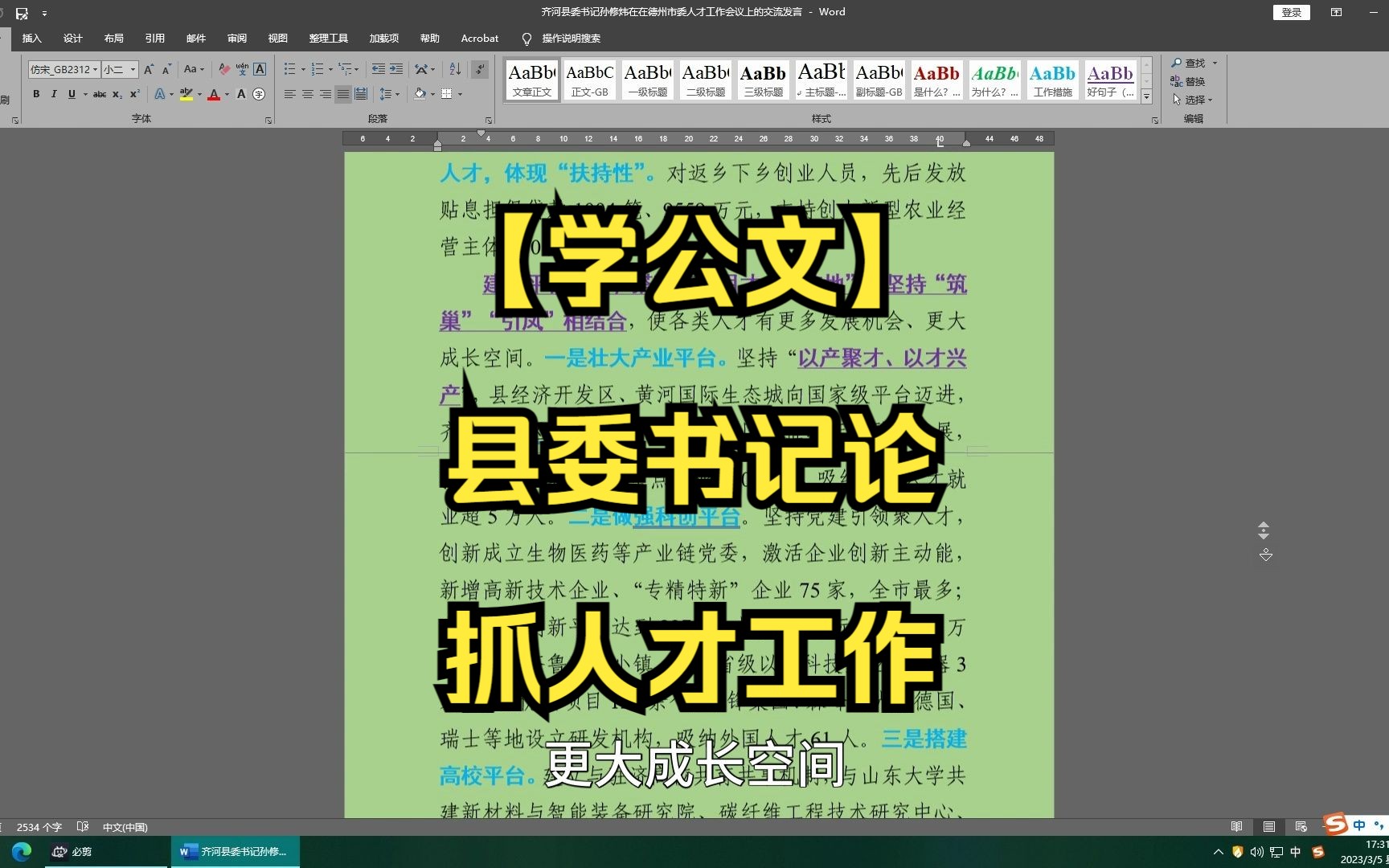Open the 插入 ribbon tab
The image size is (1389, 868).
click(x=31, y=38)
